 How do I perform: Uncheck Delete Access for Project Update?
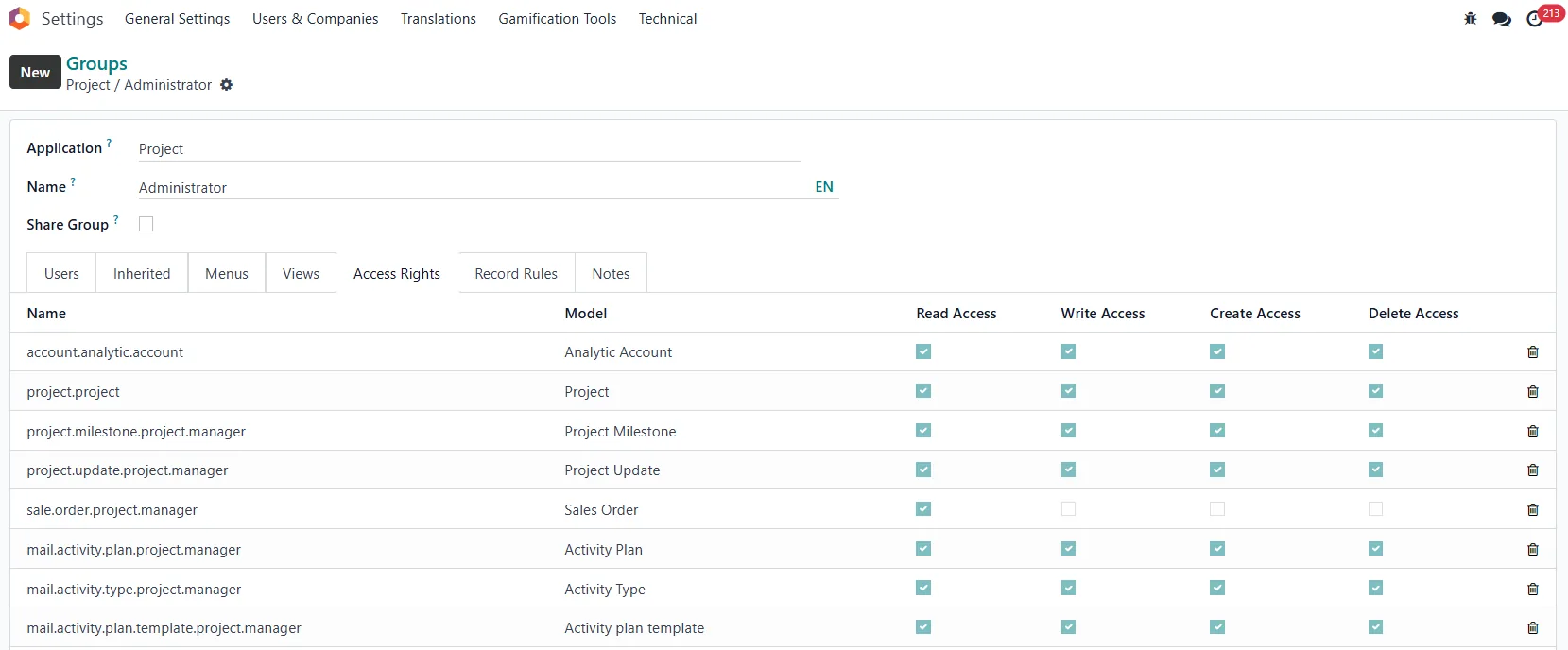pos(1375,470)
